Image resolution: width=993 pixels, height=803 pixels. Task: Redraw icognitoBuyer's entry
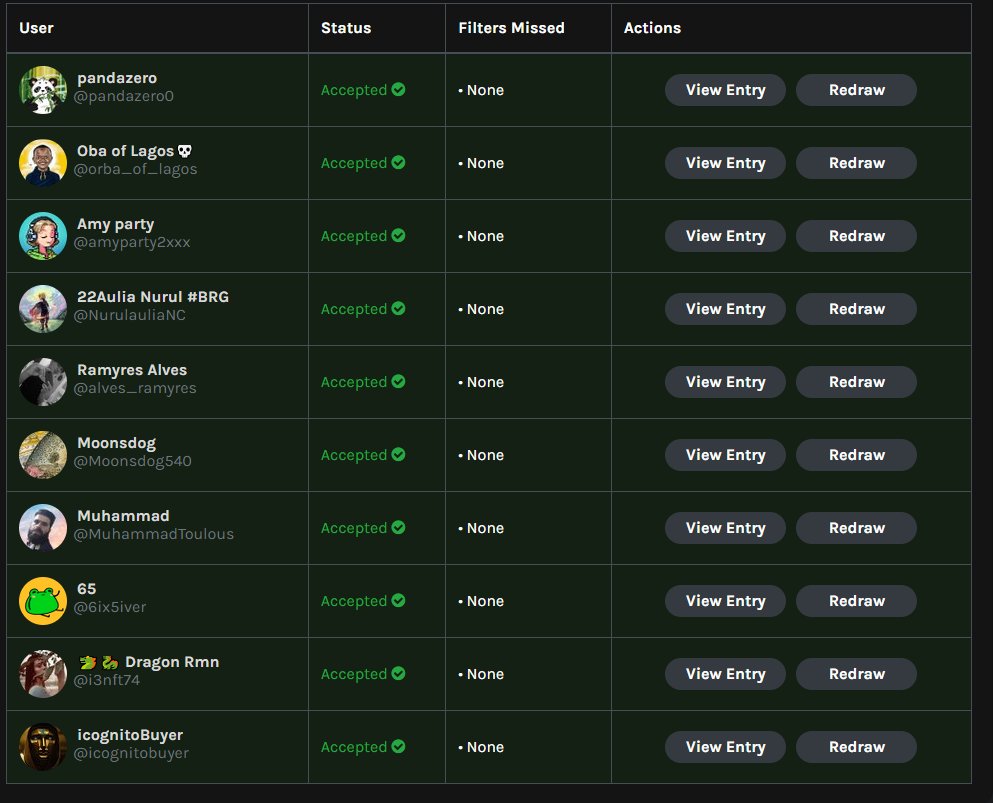point(856,746)
